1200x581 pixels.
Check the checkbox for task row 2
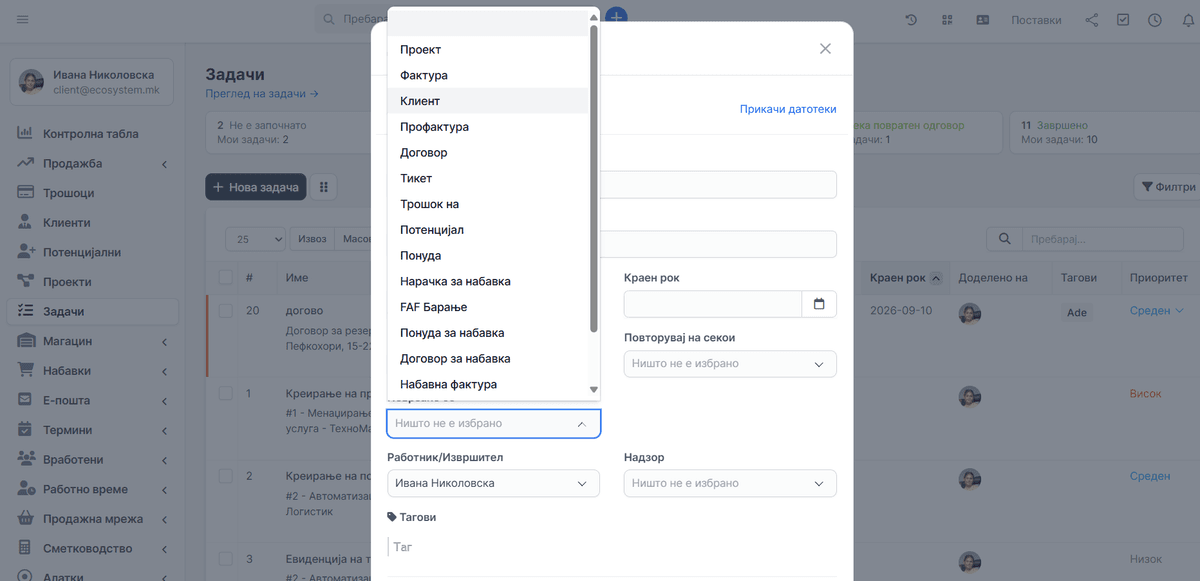tap(226, 476)
